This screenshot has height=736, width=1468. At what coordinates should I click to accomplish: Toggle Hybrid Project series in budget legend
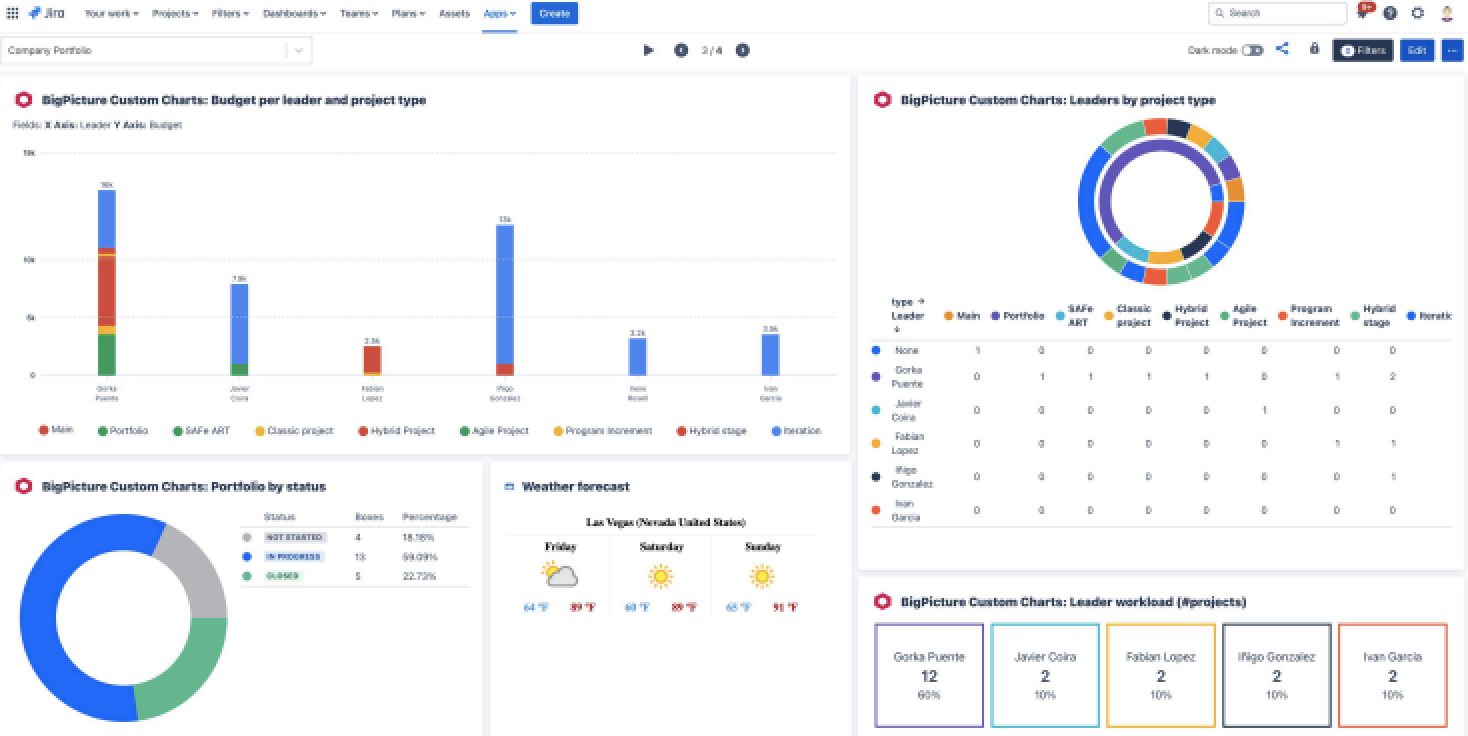coord(397,431)
